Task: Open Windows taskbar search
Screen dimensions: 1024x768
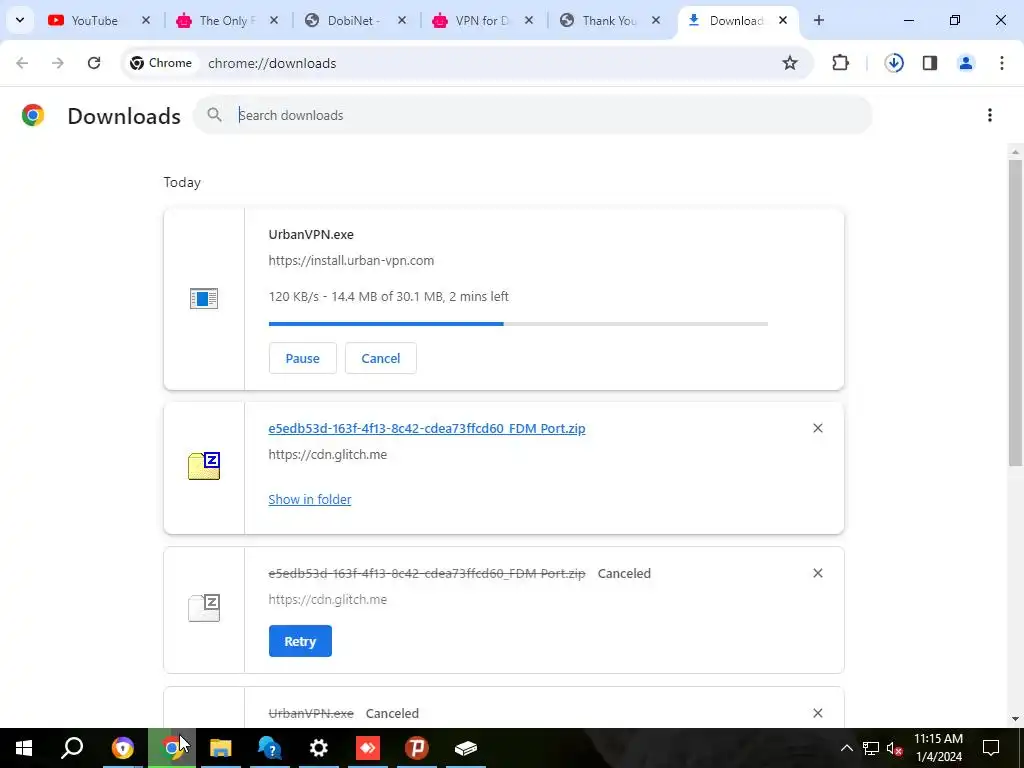Action: click(x=72, y=748)
